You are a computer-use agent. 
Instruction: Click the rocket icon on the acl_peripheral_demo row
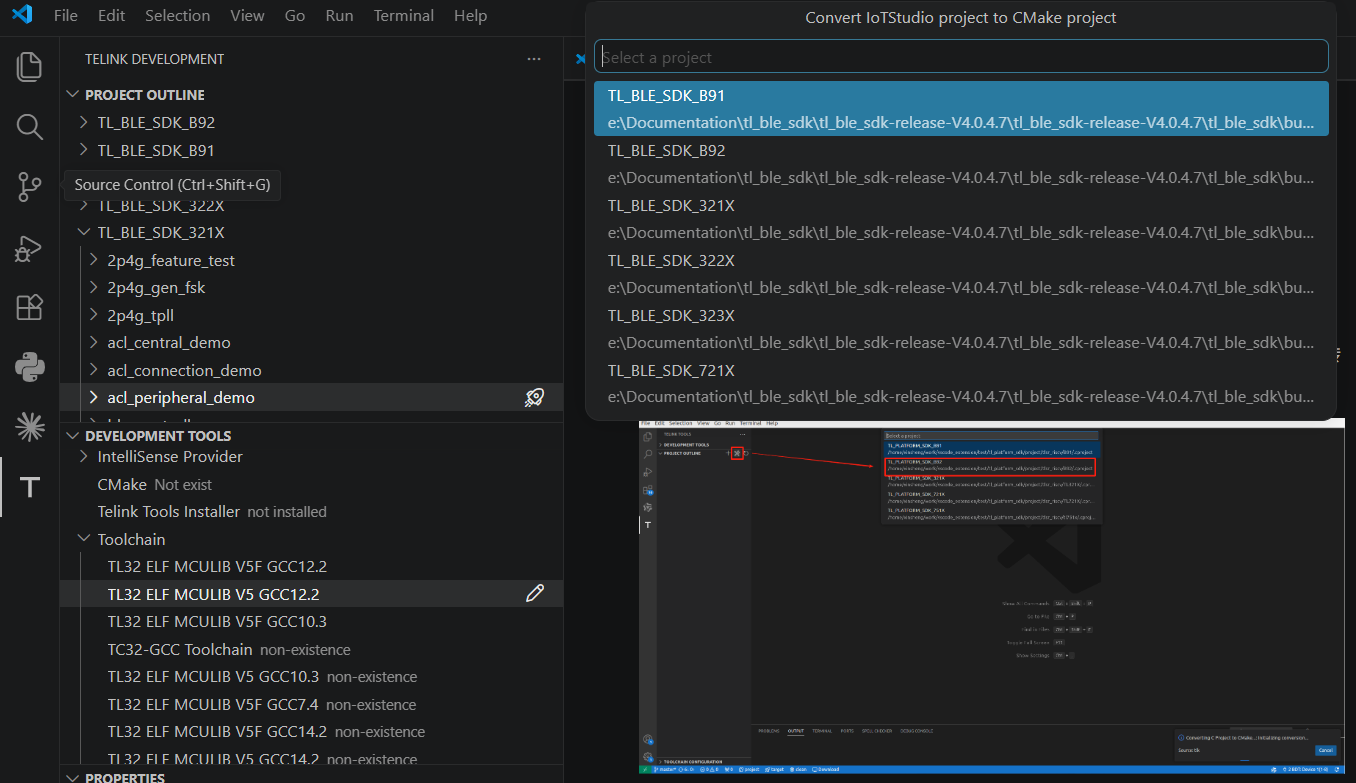click(535, 398)
